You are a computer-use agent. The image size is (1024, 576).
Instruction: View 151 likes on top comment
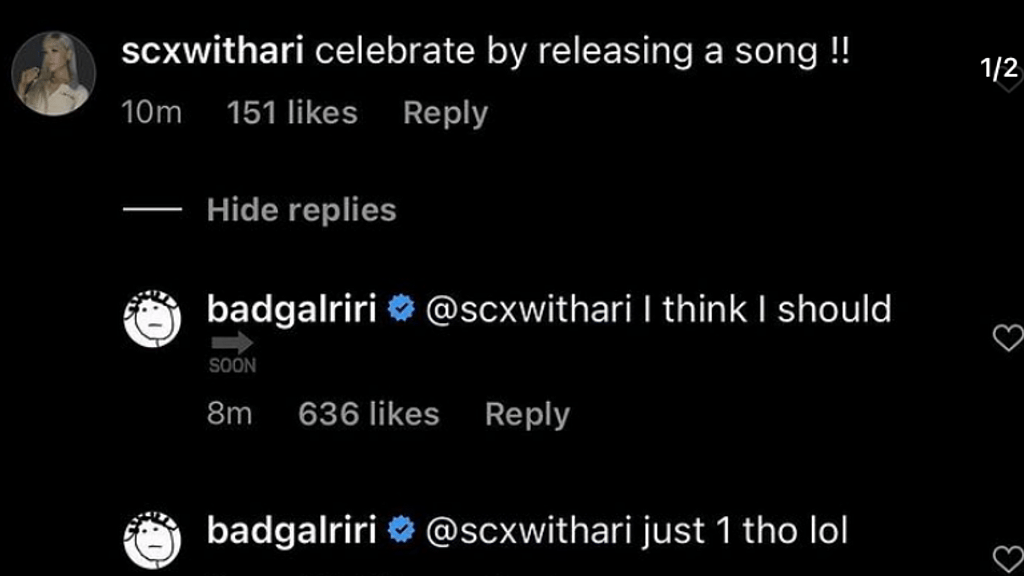292,112
